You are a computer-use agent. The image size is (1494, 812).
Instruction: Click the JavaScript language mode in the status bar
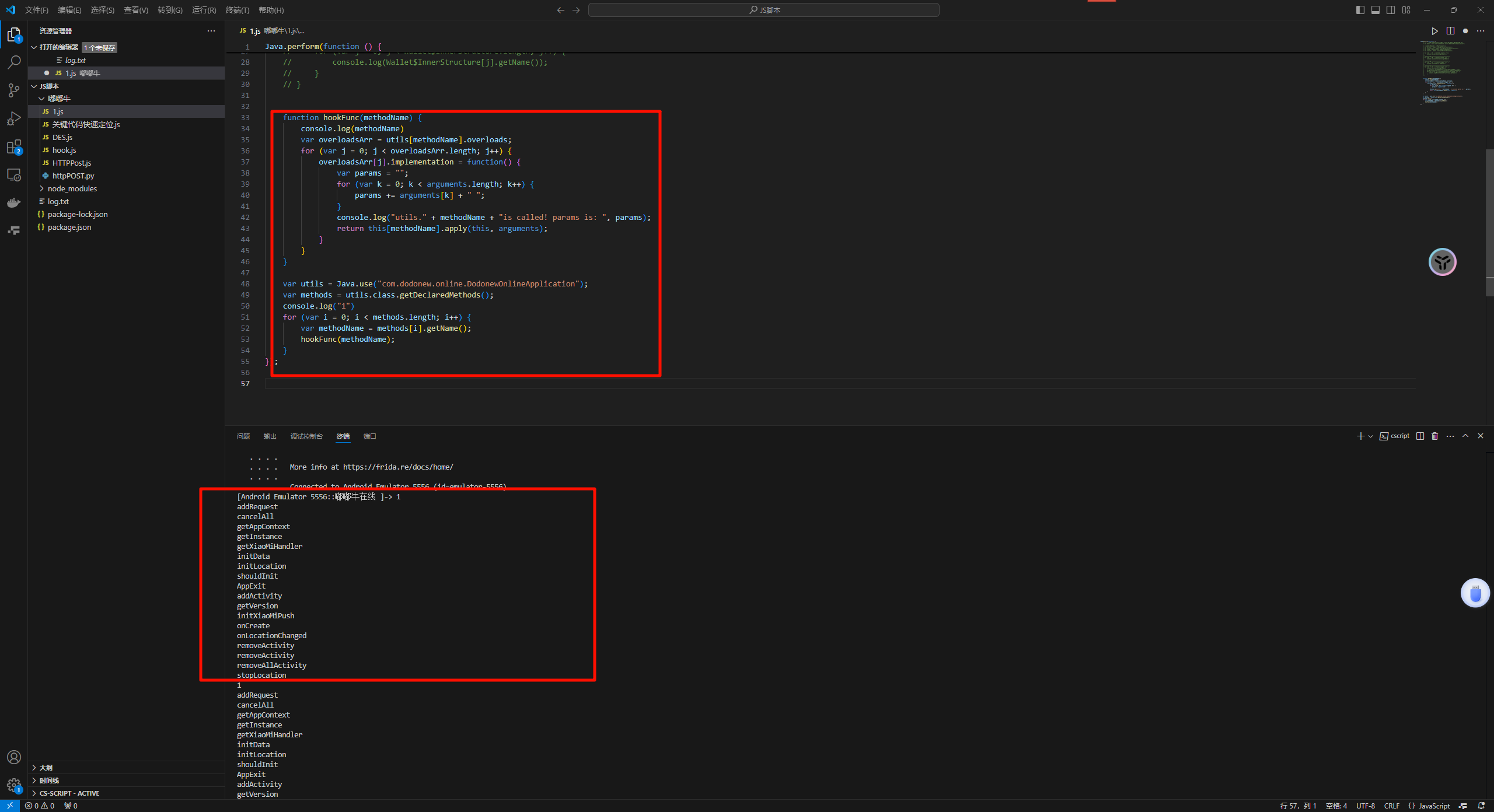point(1434,806)
